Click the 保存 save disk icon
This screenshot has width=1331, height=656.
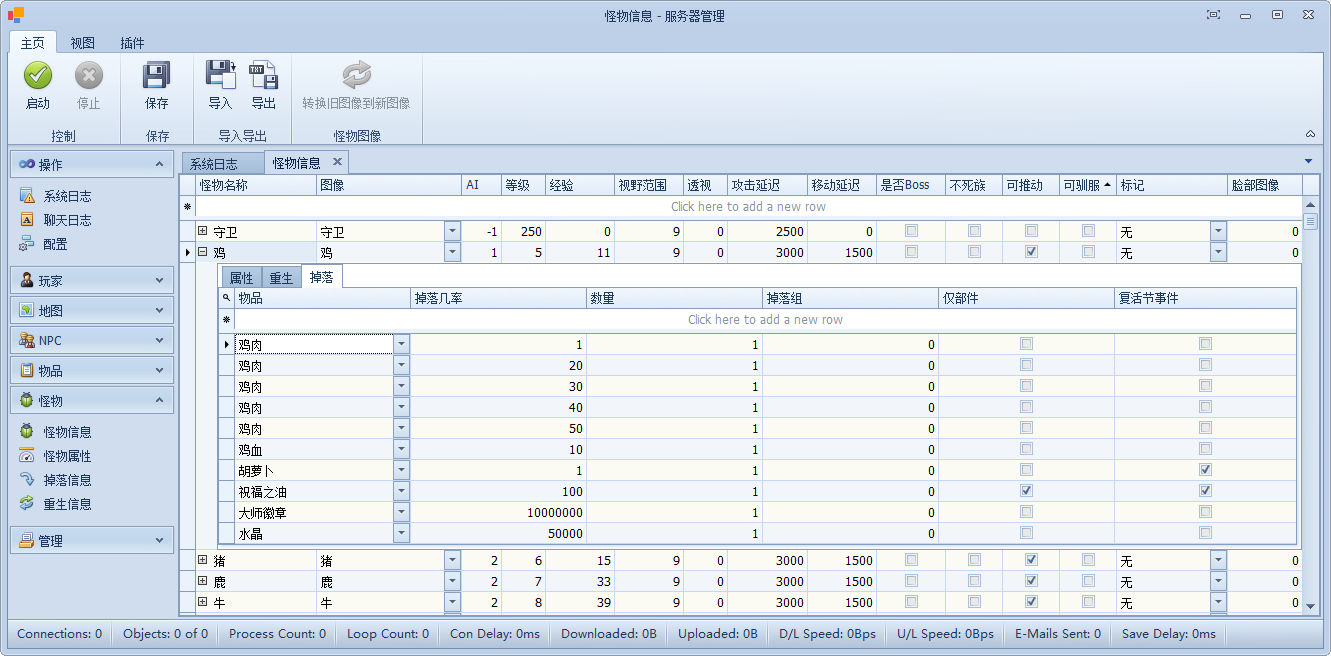click(156, 76)
